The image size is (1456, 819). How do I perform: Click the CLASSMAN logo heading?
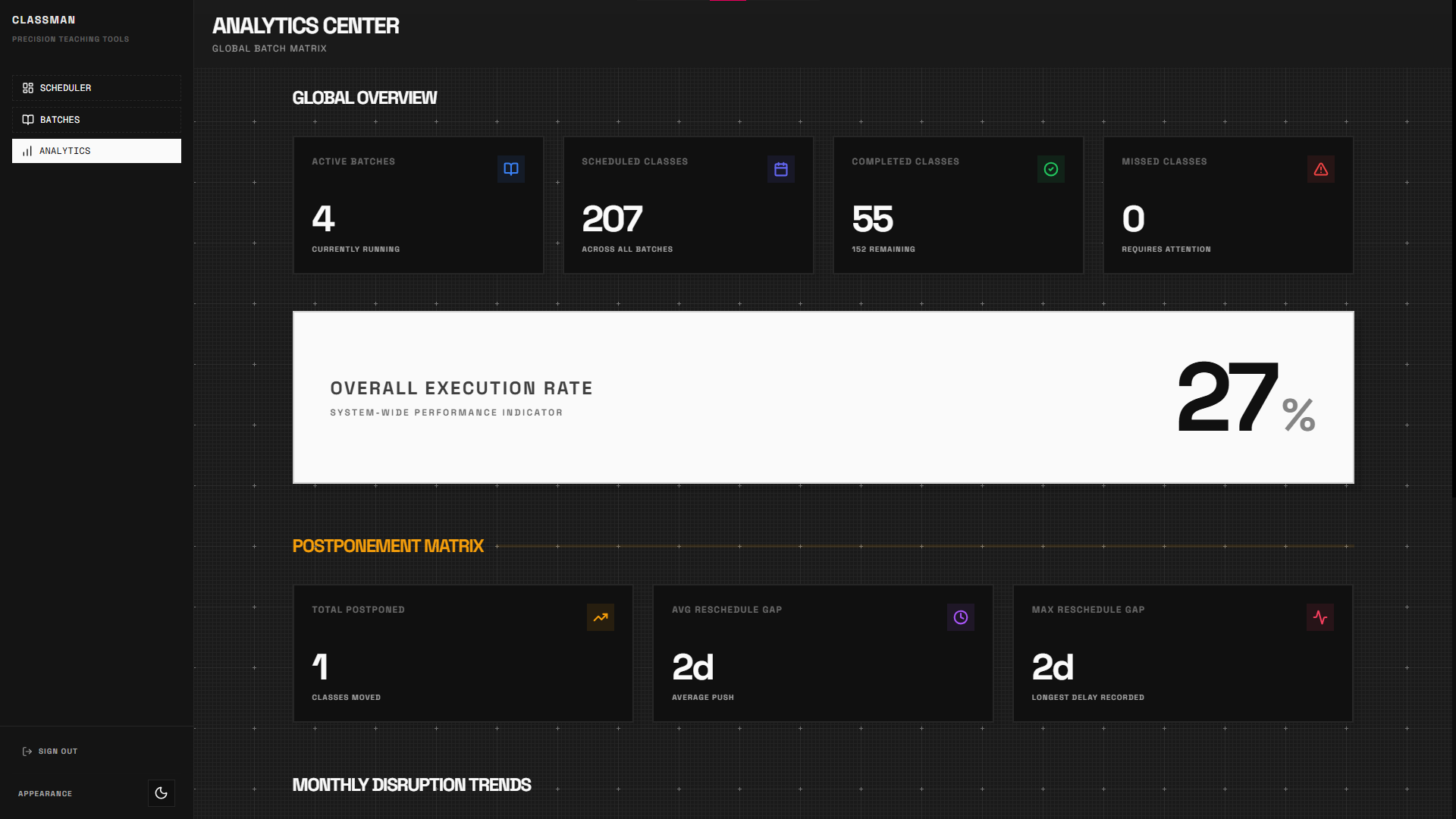coord(43,20)
